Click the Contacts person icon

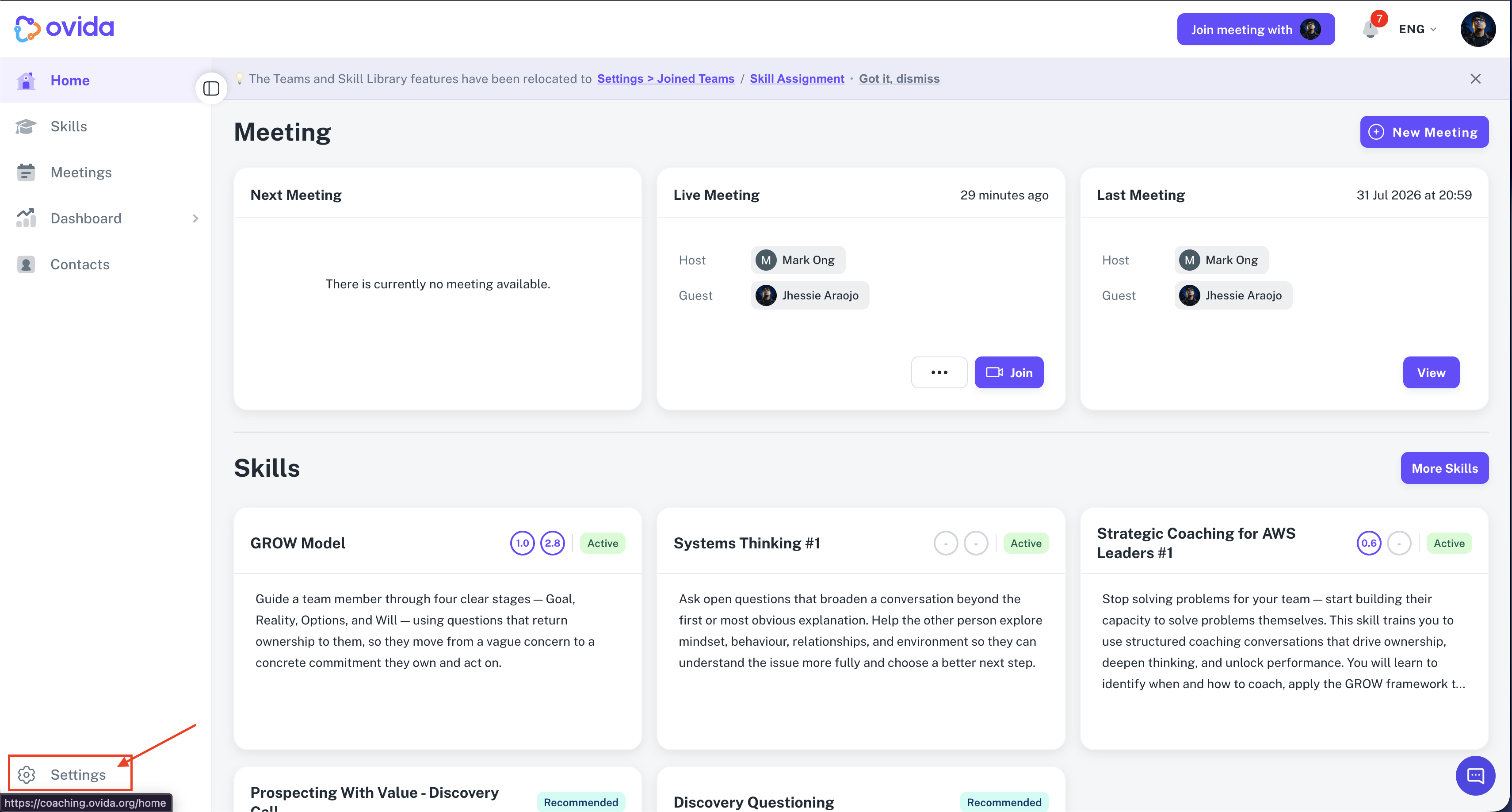26,264
